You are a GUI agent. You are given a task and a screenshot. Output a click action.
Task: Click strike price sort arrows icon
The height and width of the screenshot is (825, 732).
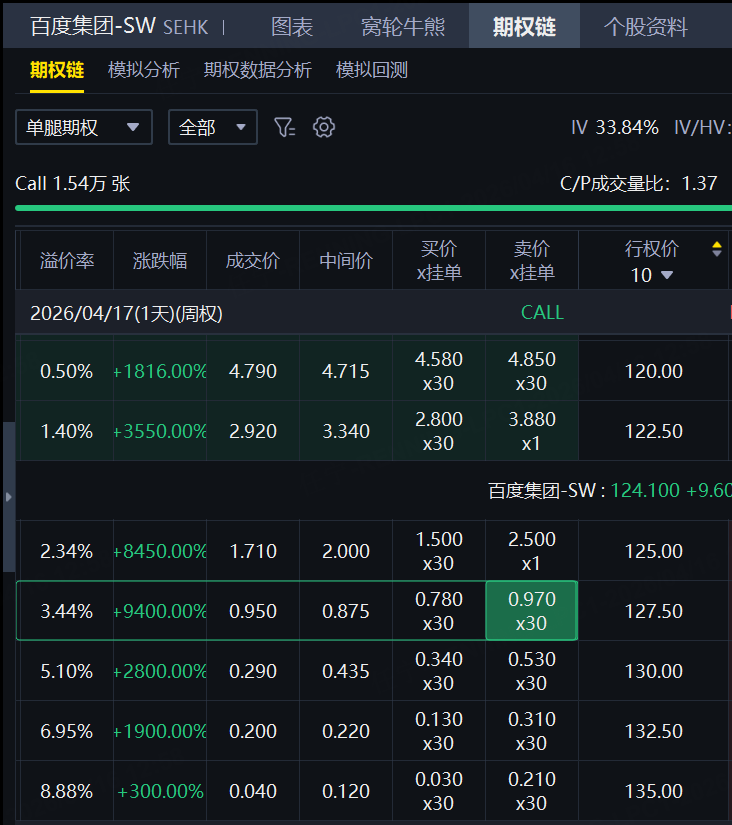point(716,249)
